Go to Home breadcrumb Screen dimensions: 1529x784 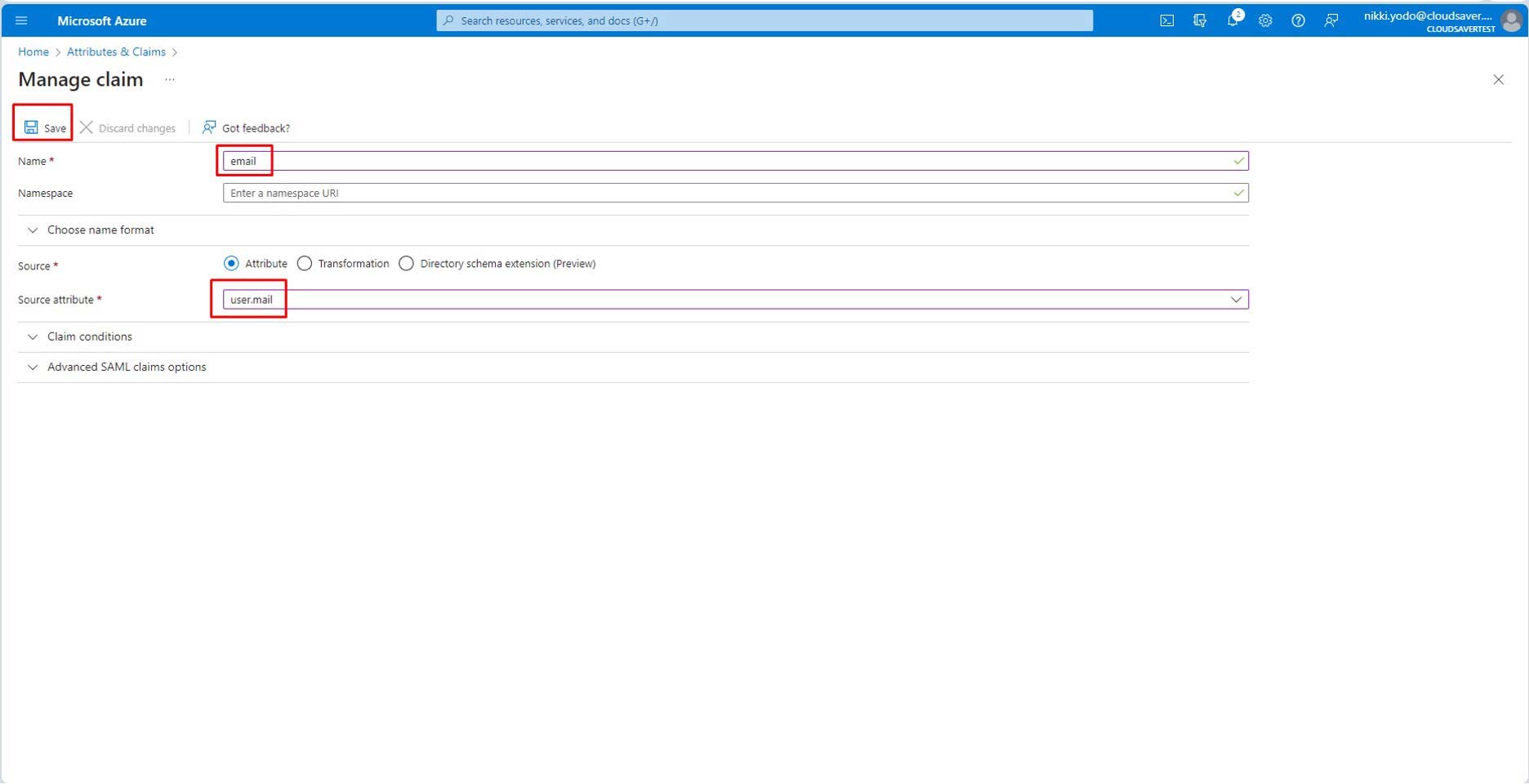(33, 51)
